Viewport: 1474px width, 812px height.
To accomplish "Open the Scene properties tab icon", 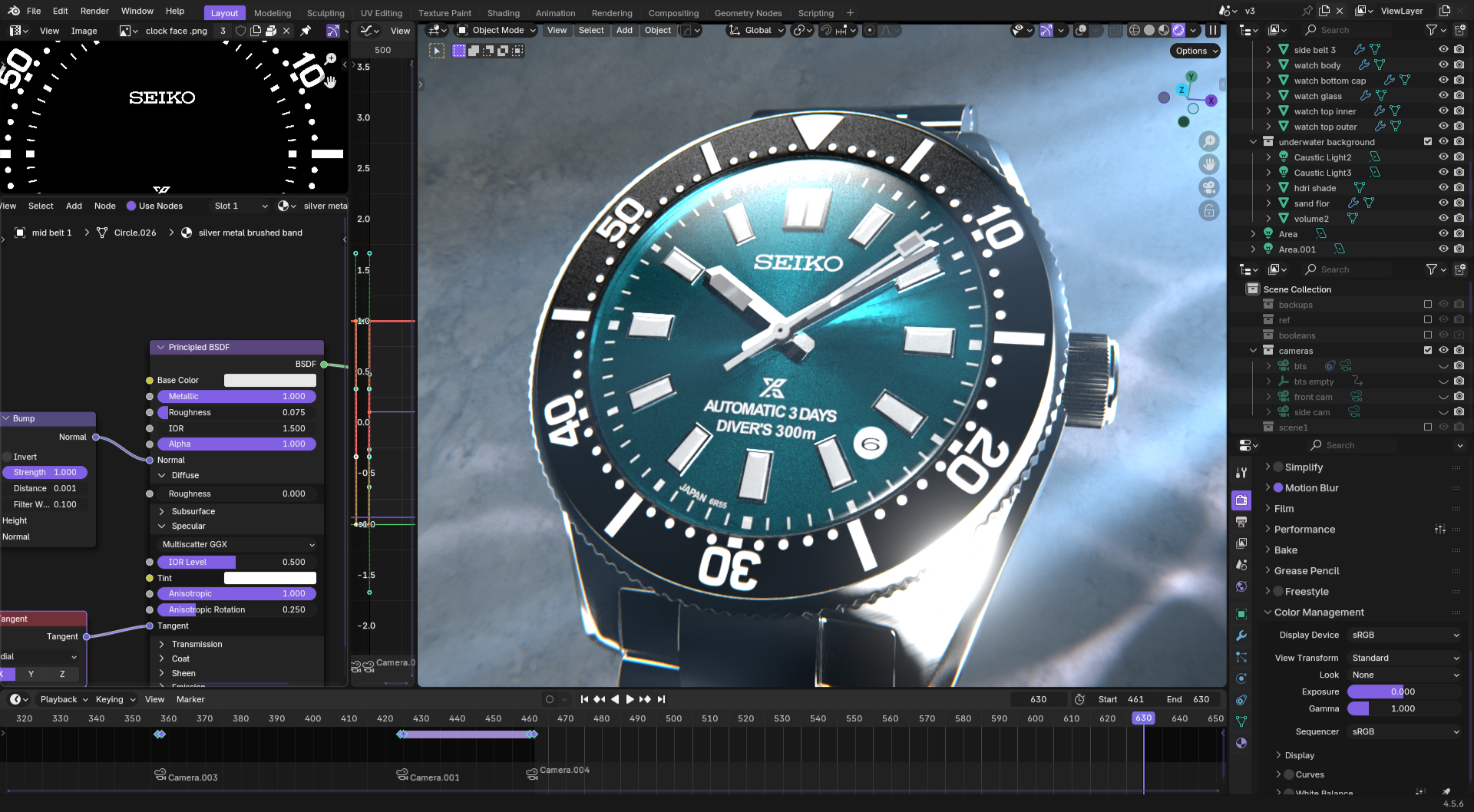I will pos(1241,565).
